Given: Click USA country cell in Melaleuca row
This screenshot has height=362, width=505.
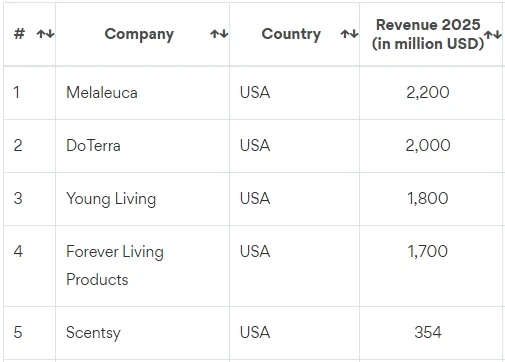Looking at the screenshot, I should pos(294,93).
